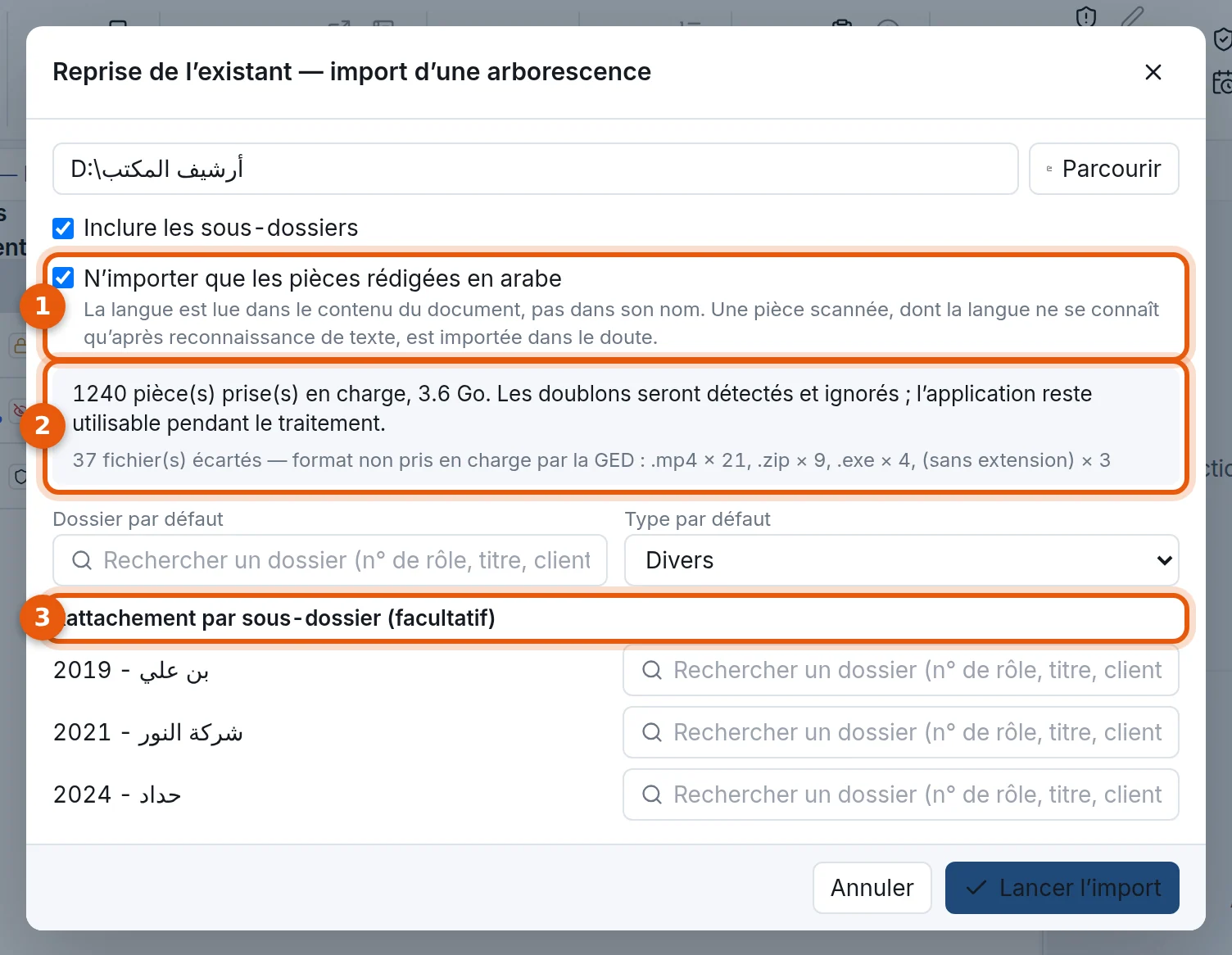
Task: Close the import arborescence dialog
Action: click(1153, 72)
